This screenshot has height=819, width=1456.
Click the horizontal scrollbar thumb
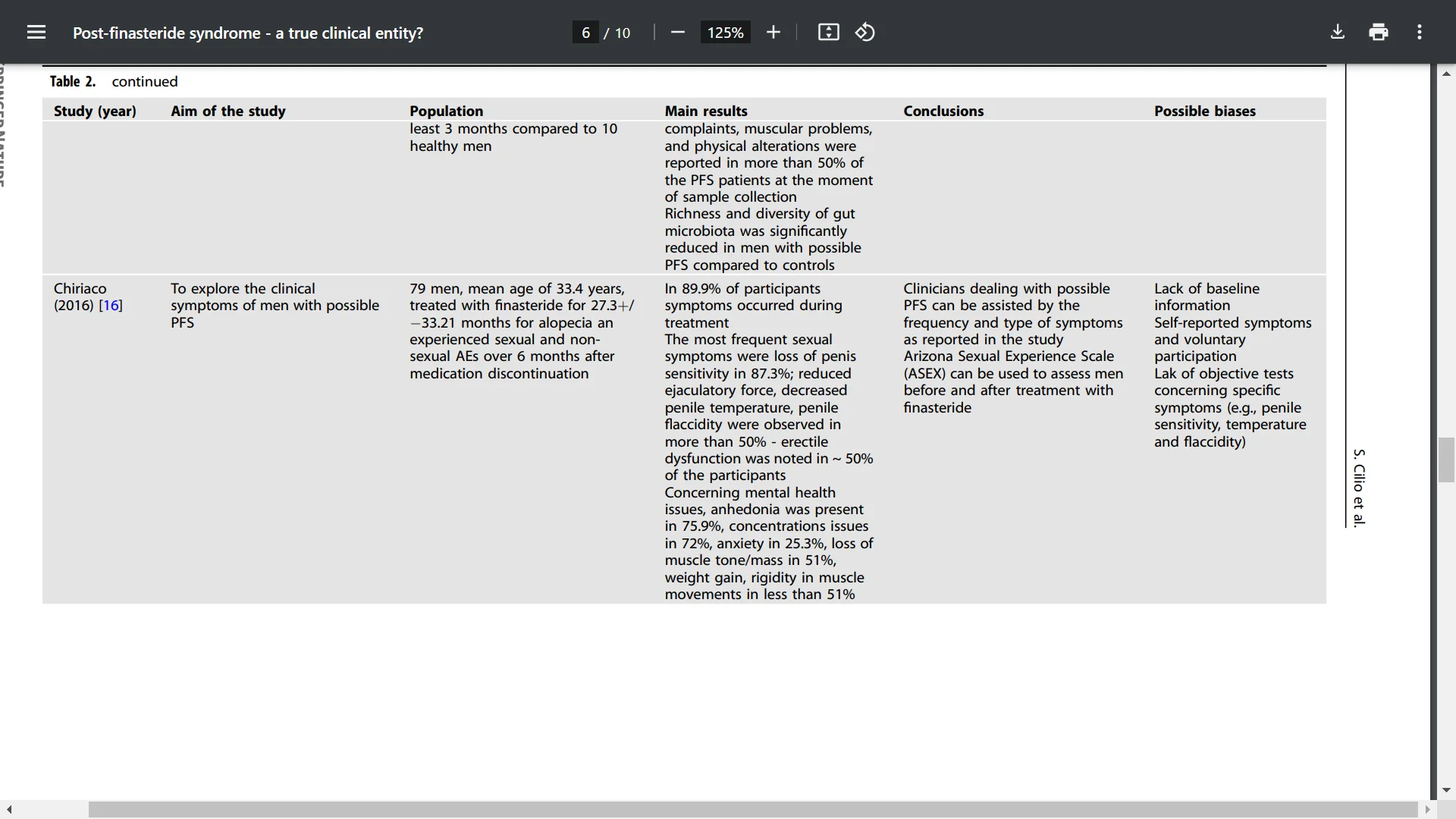[x=753, y=809]
